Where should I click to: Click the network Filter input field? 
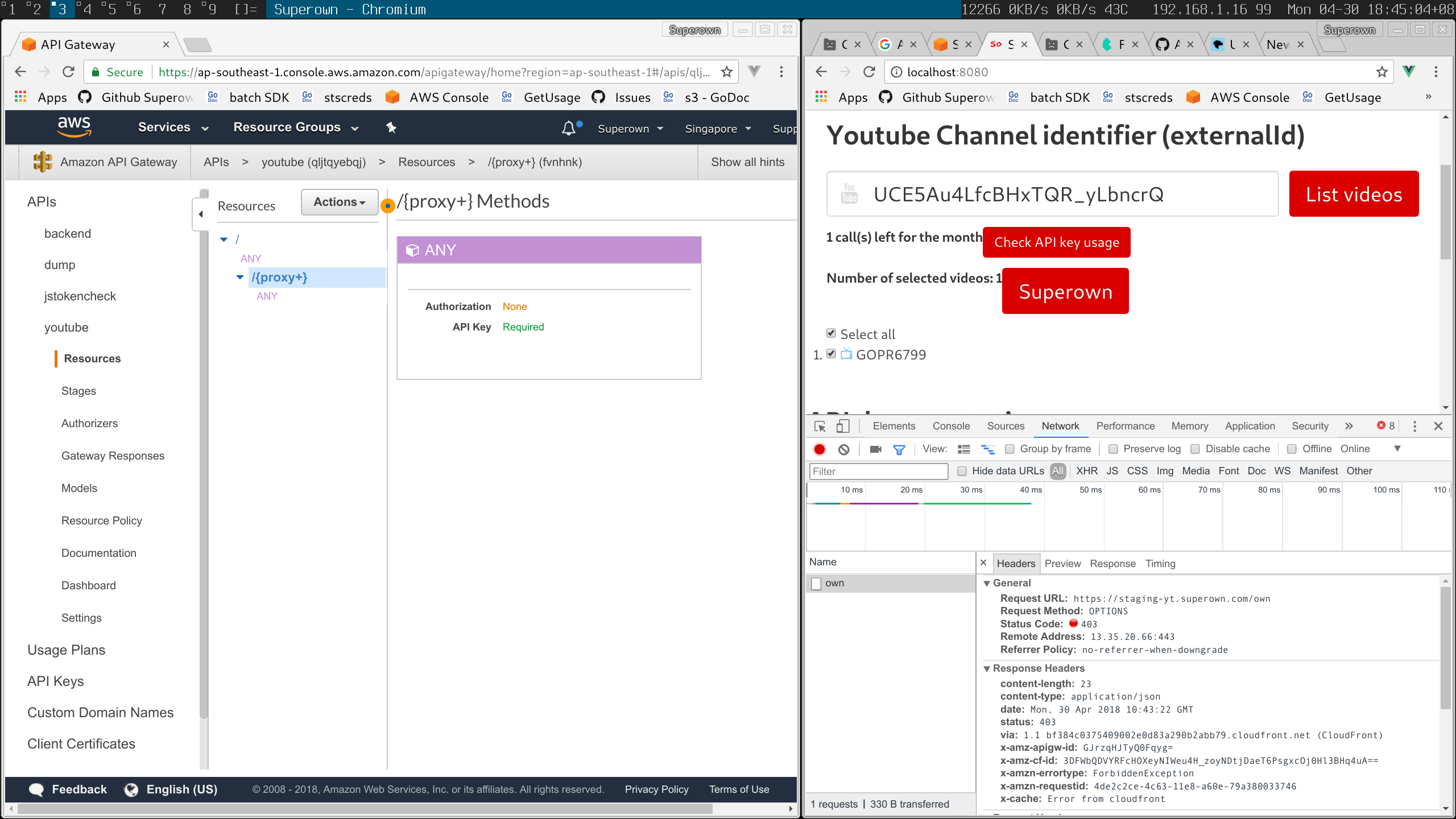point(878,471)
